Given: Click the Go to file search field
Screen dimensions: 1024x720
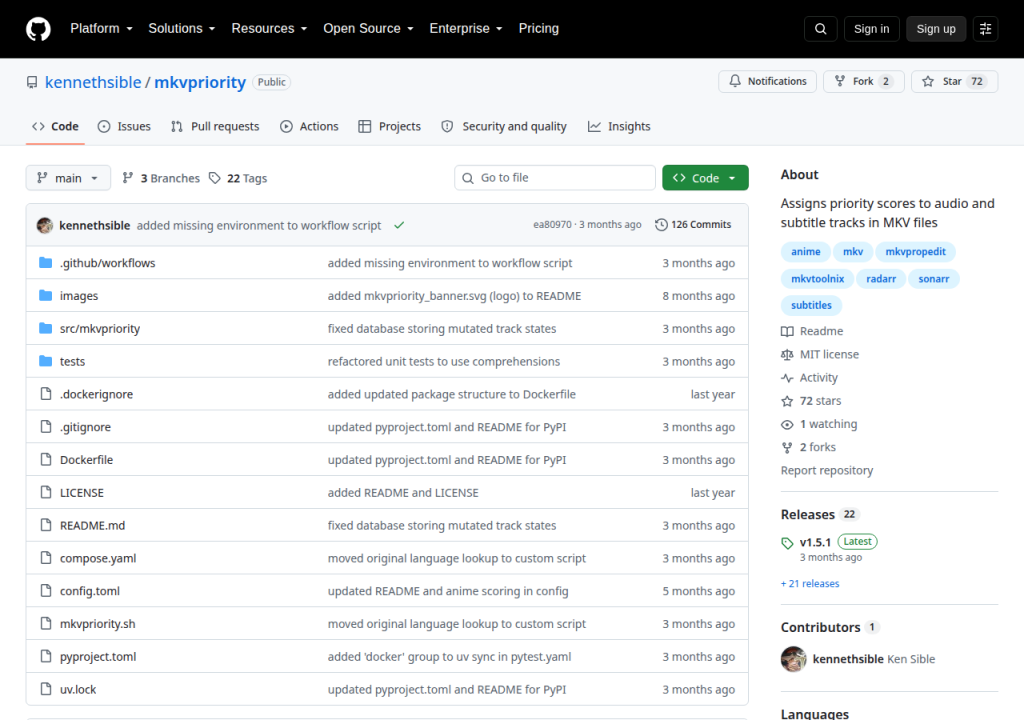Looking at the screenshot, I should tap(554, 178).
